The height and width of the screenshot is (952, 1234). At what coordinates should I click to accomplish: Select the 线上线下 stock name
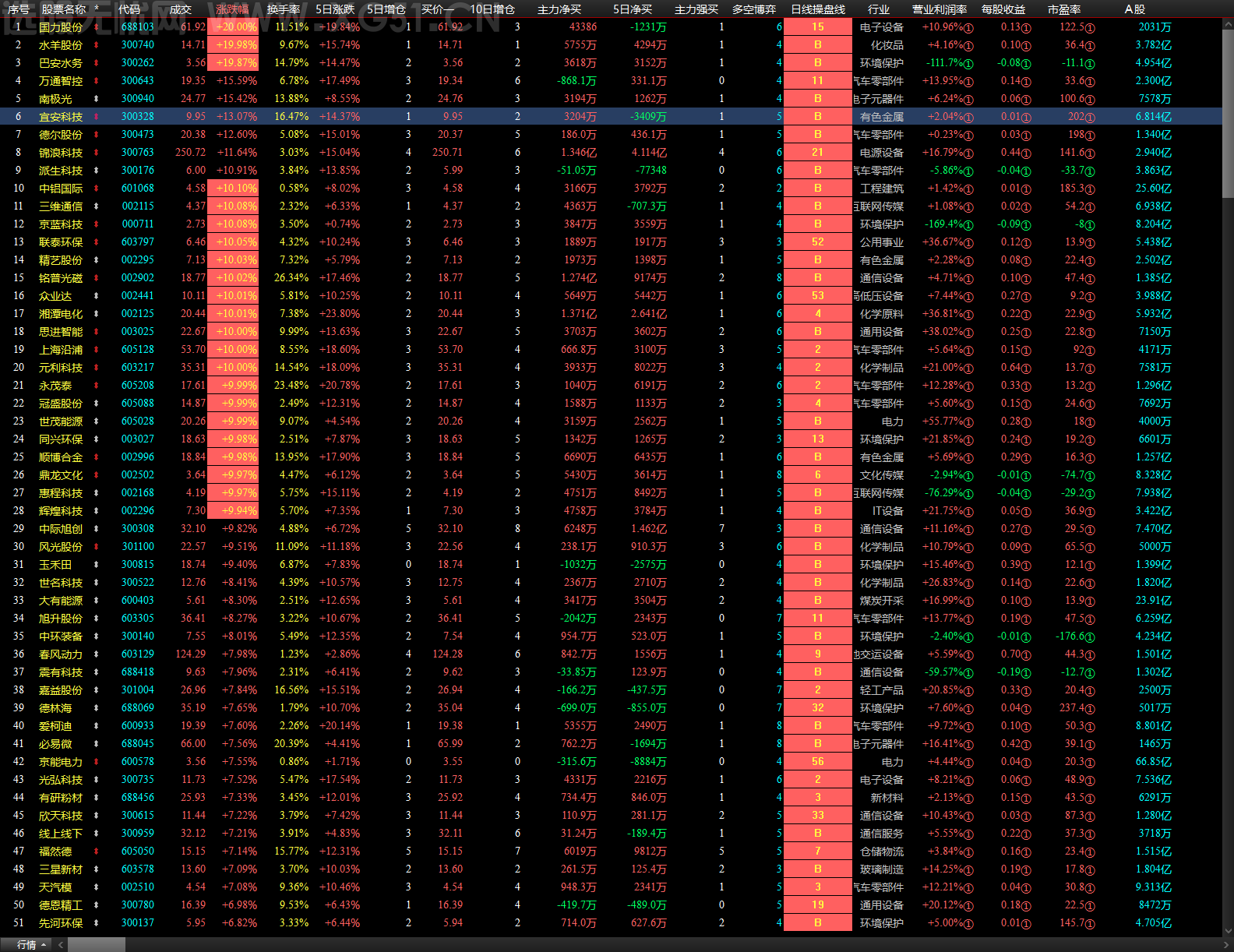pyautogui.click(x=61, y=834)
